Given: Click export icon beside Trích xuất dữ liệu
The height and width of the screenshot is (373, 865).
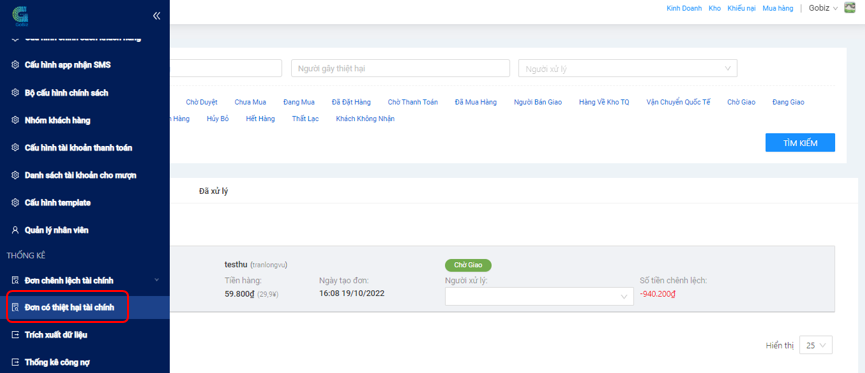Looking at the screenshot, I should [x=15, y=335].
